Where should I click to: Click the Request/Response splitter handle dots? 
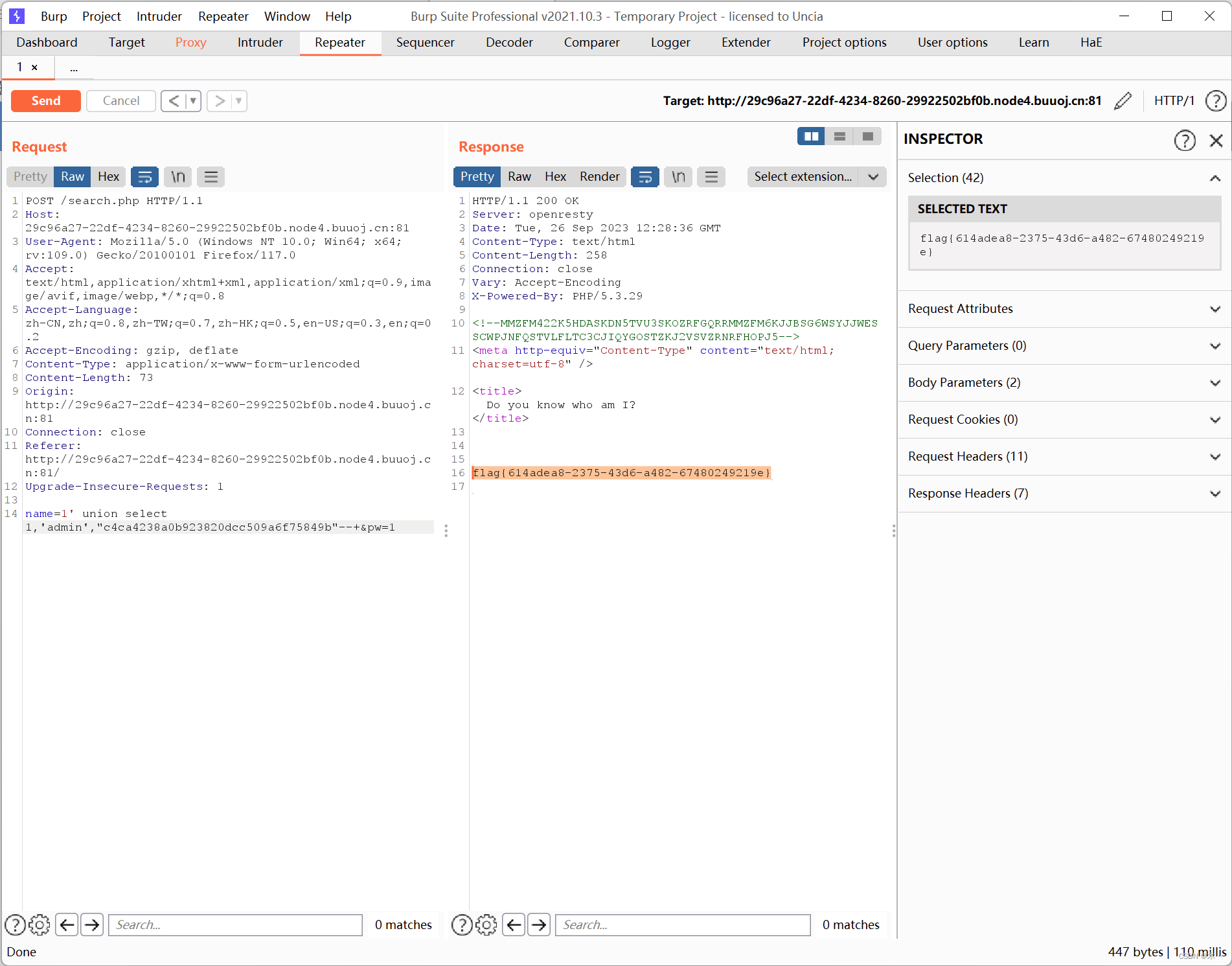pos(446,531)
